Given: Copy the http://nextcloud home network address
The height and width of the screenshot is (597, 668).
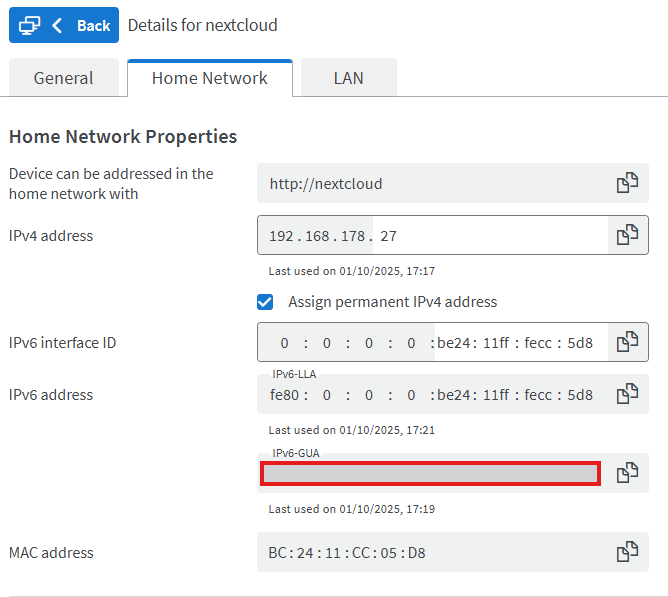Looking at the screenshot, I should pyautogui.click(x=627, y=183).
